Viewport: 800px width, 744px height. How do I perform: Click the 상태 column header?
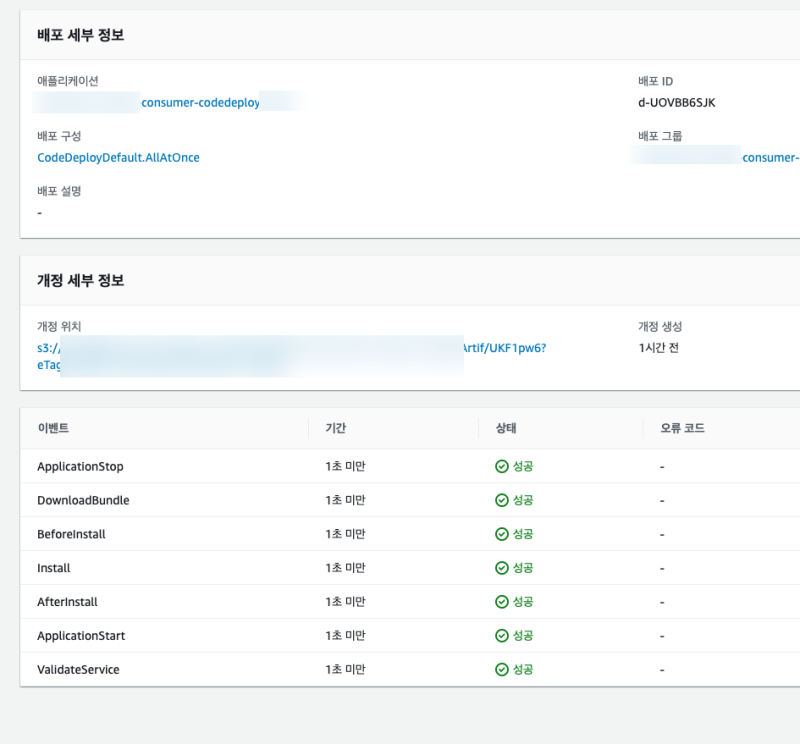pos(506,428)
